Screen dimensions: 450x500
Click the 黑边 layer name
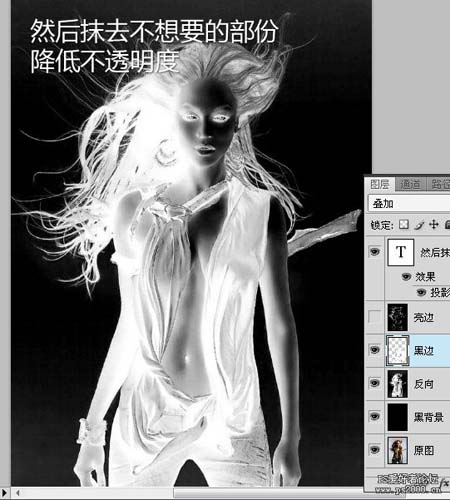pyautogui.click(x=424, y=350)
